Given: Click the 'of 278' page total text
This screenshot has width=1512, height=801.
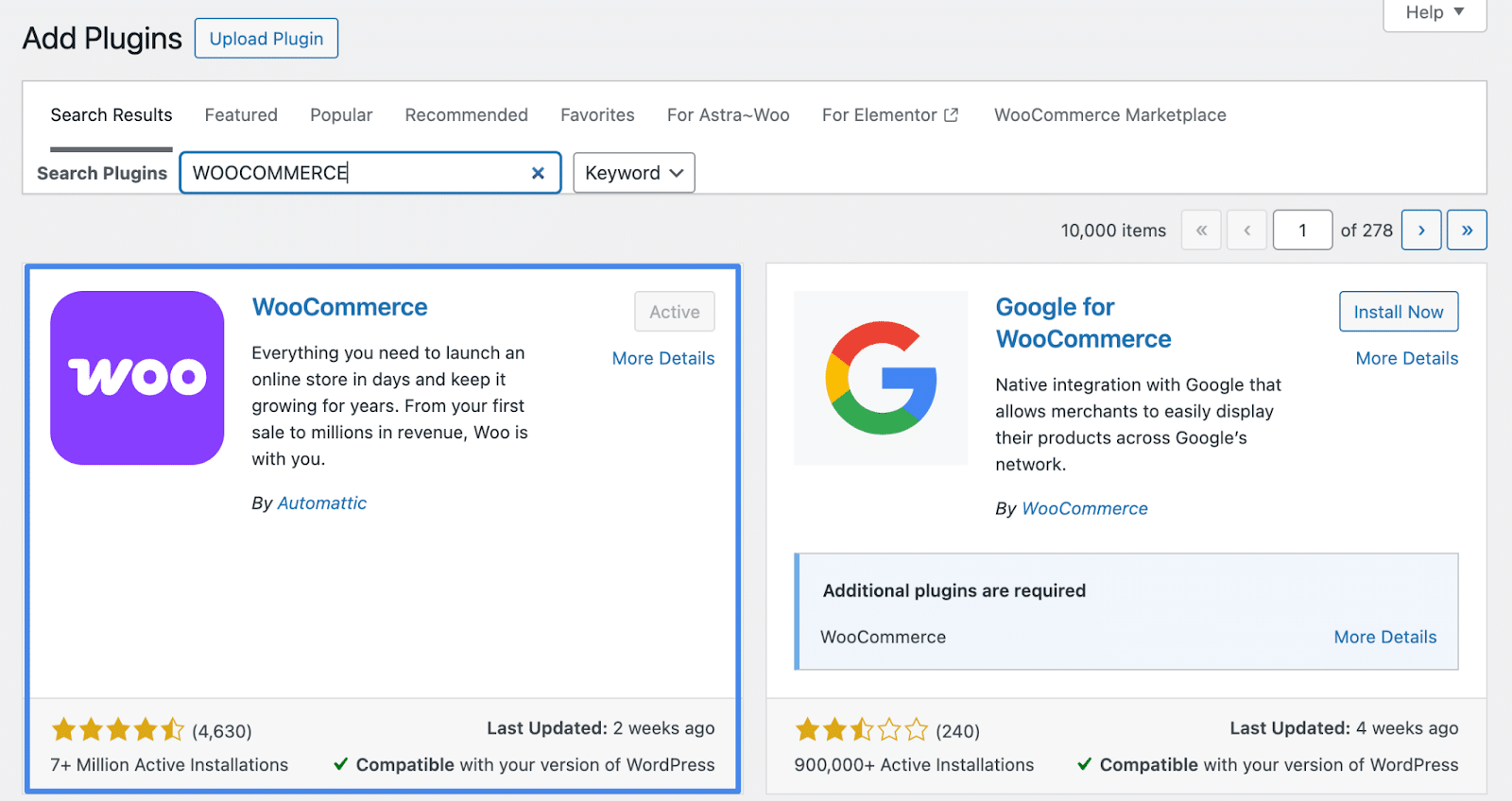Looking at the screenshot, I should point(1366,230).
